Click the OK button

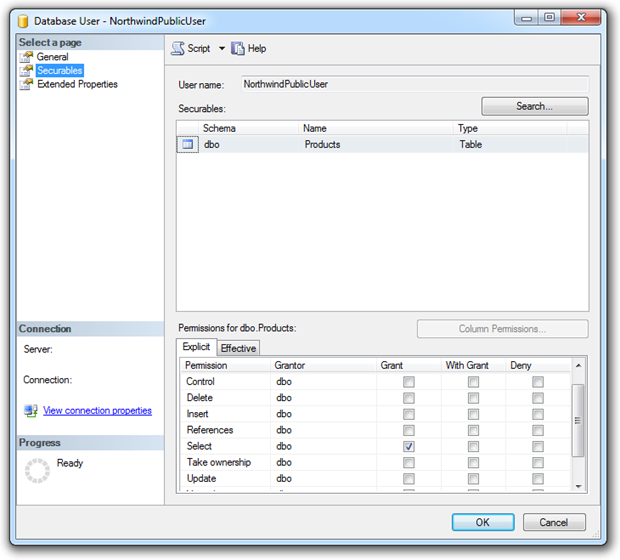483,522
